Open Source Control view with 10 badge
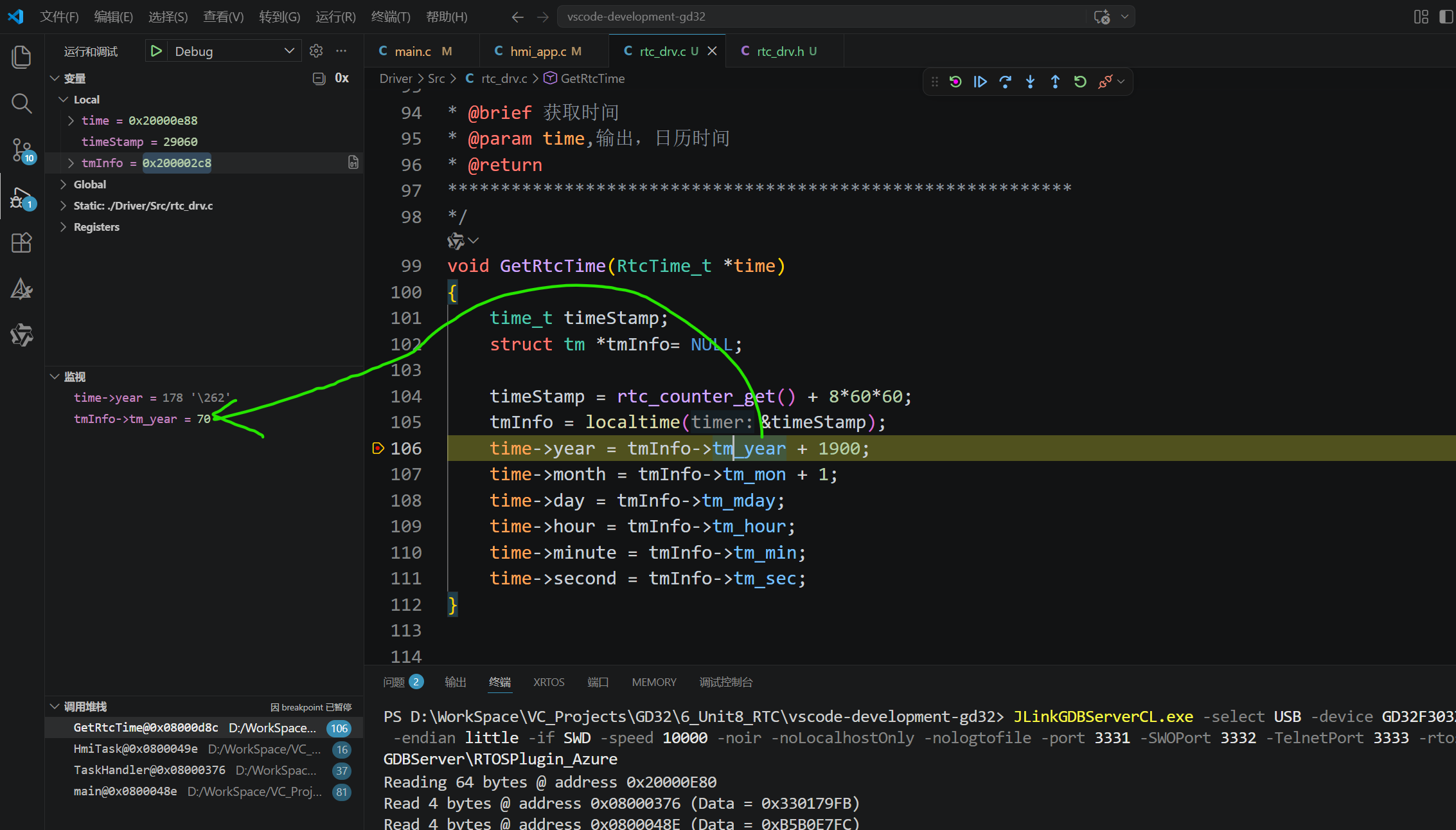The width and height of the screenshot is (1456, 830). click(x=21, y=150)
